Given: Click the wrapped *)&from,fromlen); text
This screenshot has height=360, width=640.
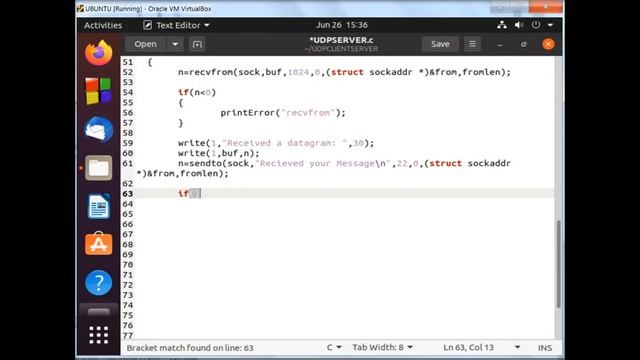Looking at the screenshot, I should [x=182, y=173].
